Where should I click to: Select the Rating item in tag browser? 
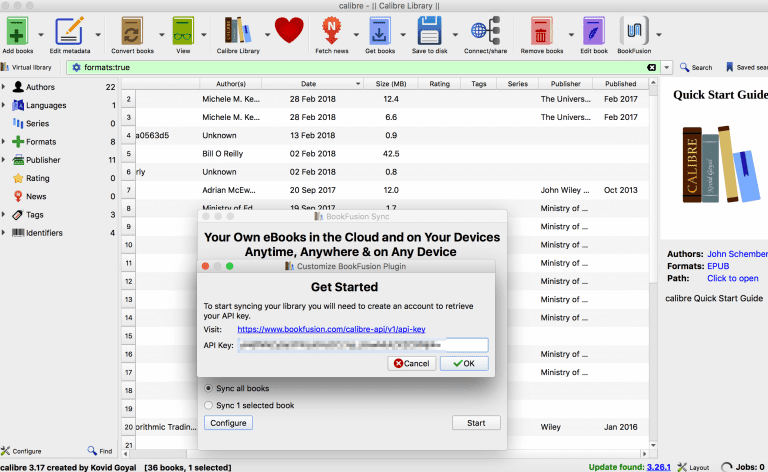point(37,178)
